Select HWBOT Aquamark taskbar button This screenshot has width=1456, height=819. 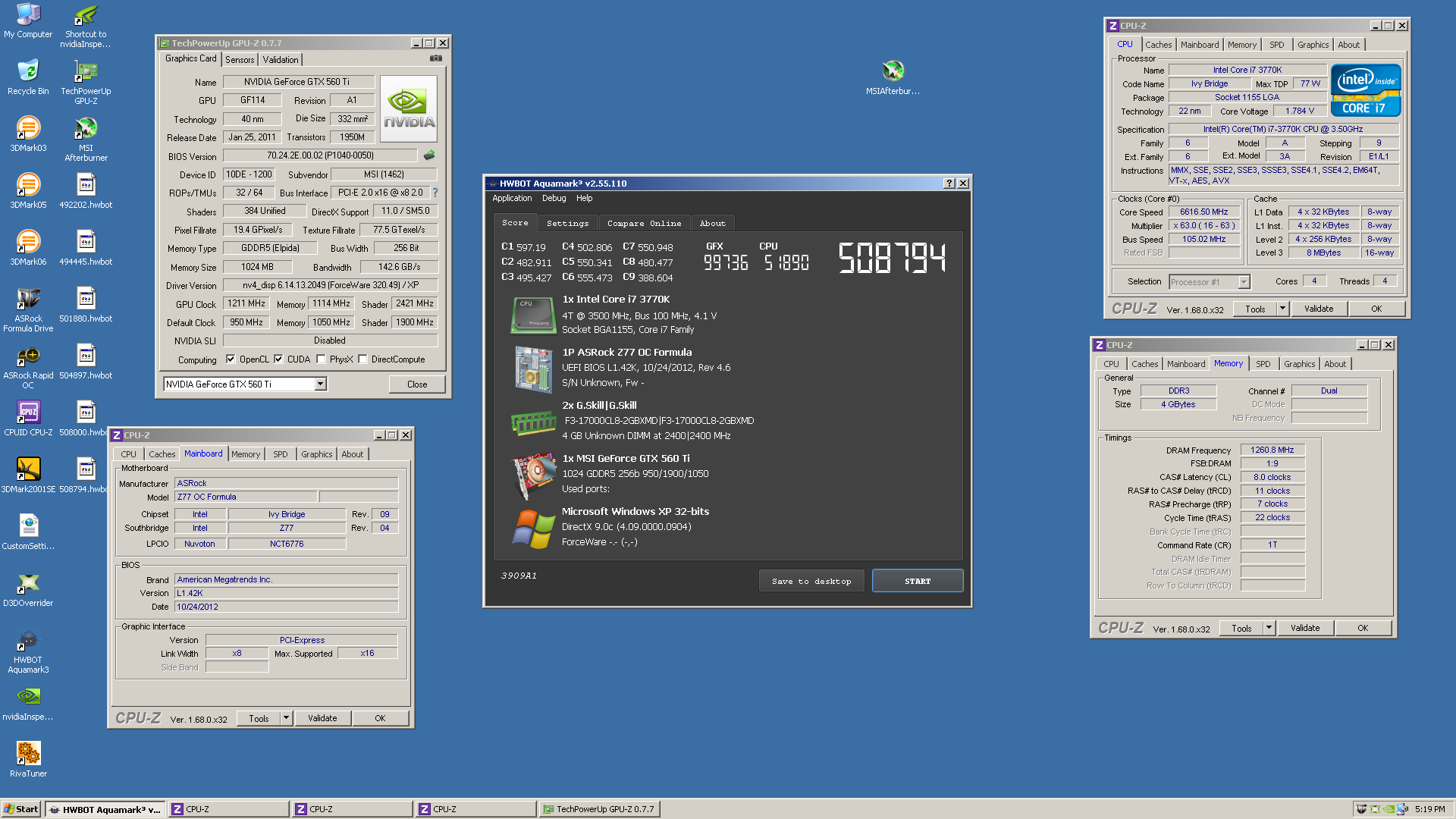click(x=105, y=809)
